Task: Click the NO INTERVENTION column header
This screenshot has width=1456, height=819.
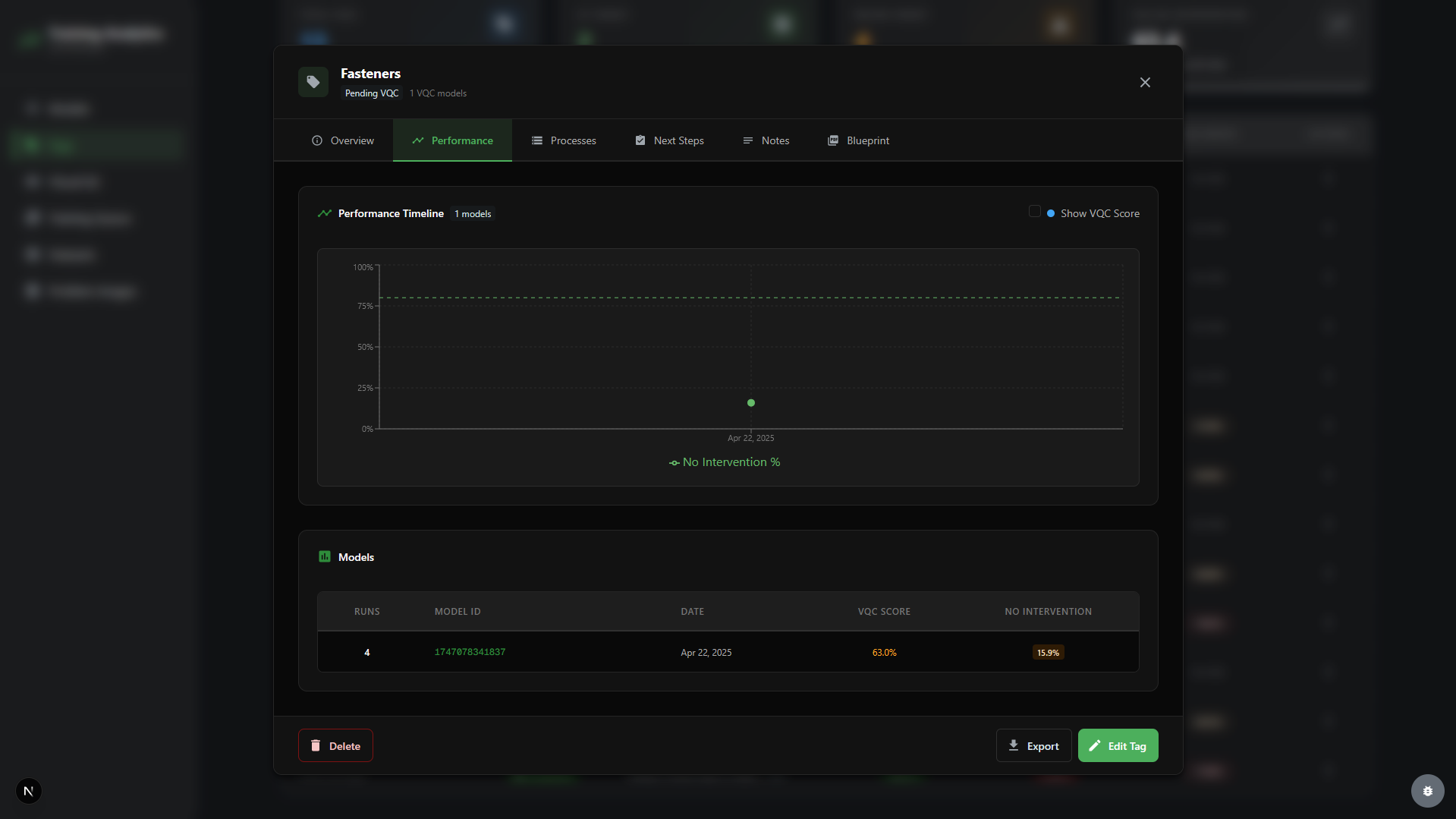Action: coord(1048,612)
